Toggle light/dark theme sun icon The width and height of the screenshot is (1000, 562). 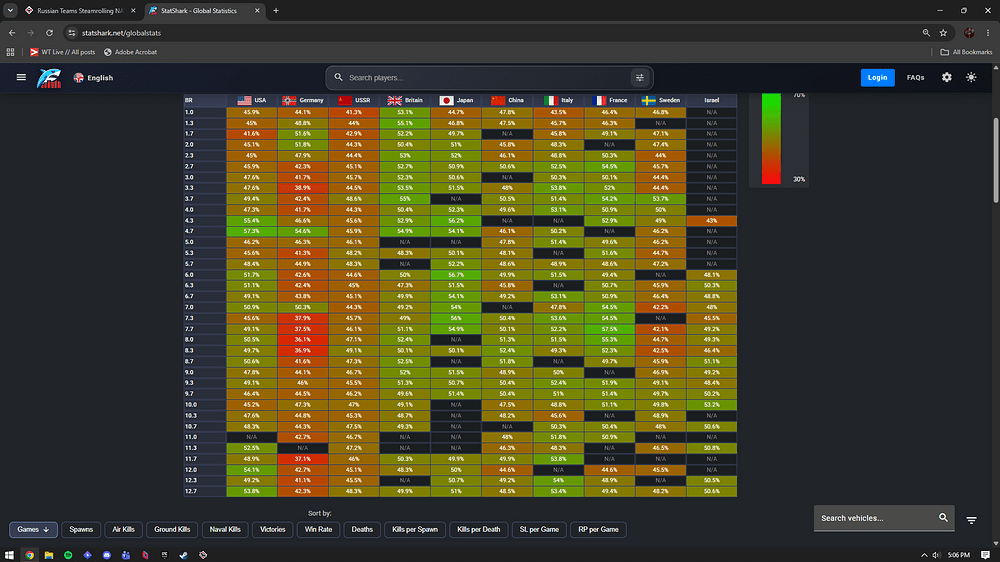click(971, 77)
